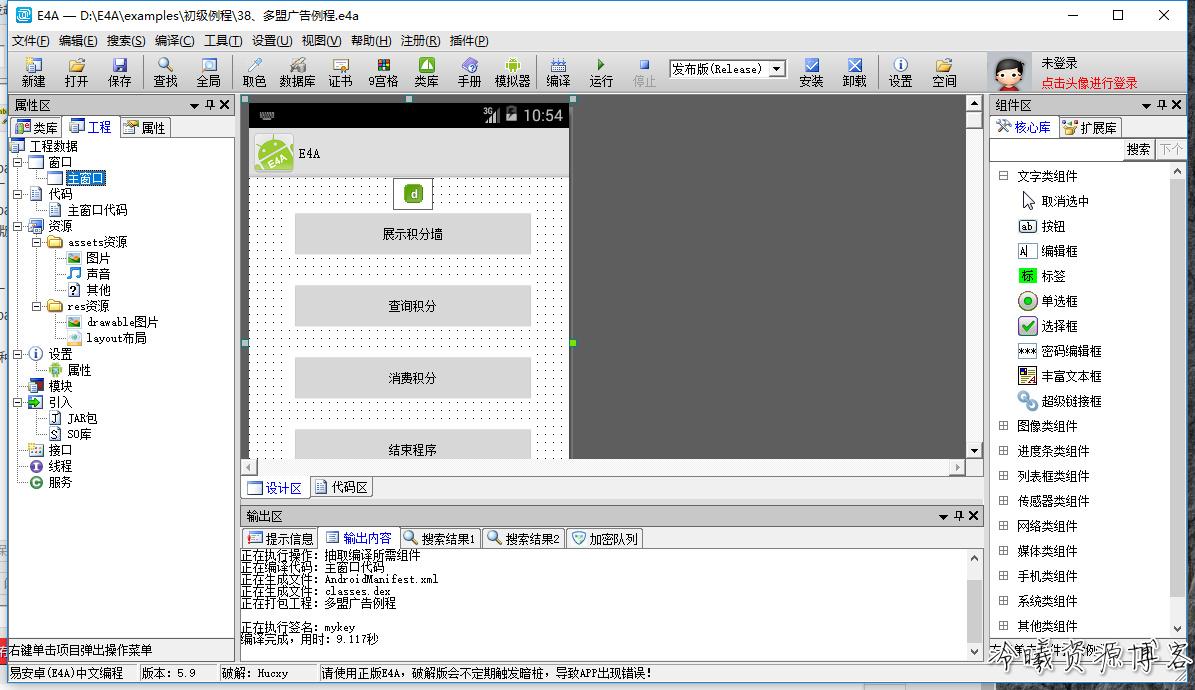Click the component search input field
The image size is (1195, 690).
pos(1056,150)
